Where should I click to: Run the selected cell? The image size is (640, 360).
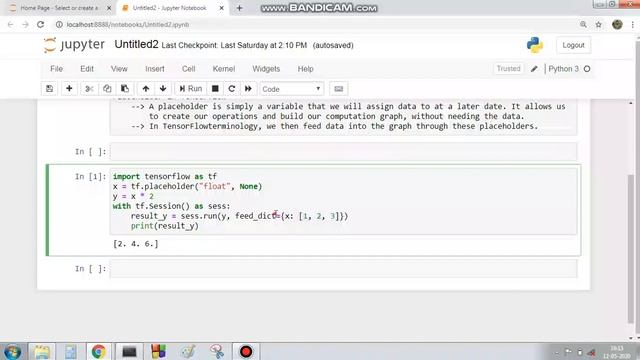pos(191,89)
